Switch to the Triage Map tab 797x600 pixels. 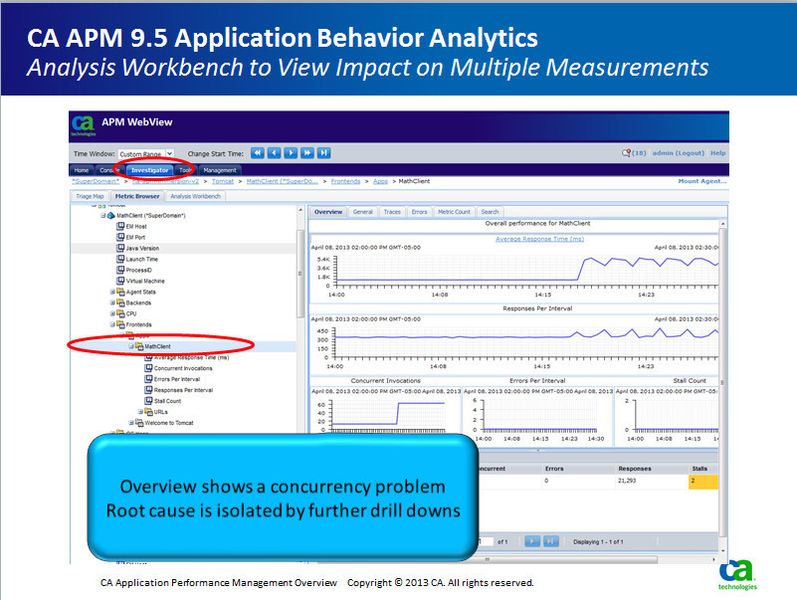89,196
